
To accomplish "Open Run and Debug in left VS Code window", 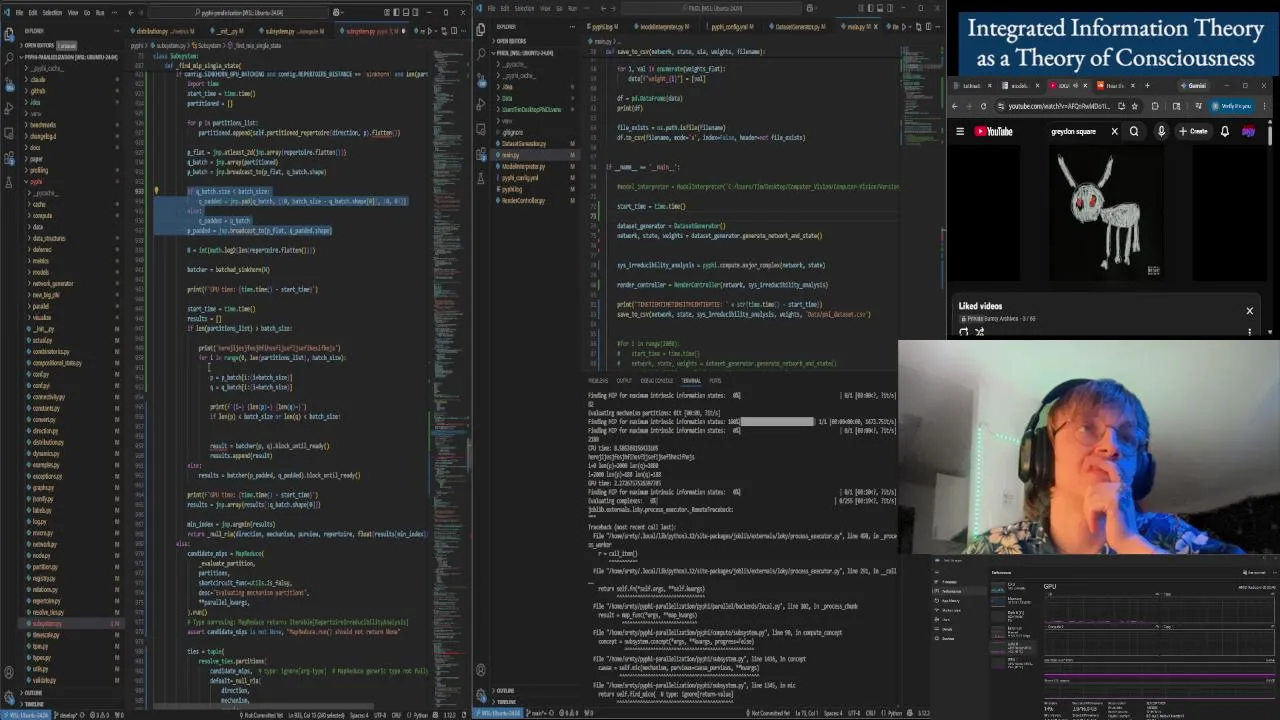I will click(8, 108).
